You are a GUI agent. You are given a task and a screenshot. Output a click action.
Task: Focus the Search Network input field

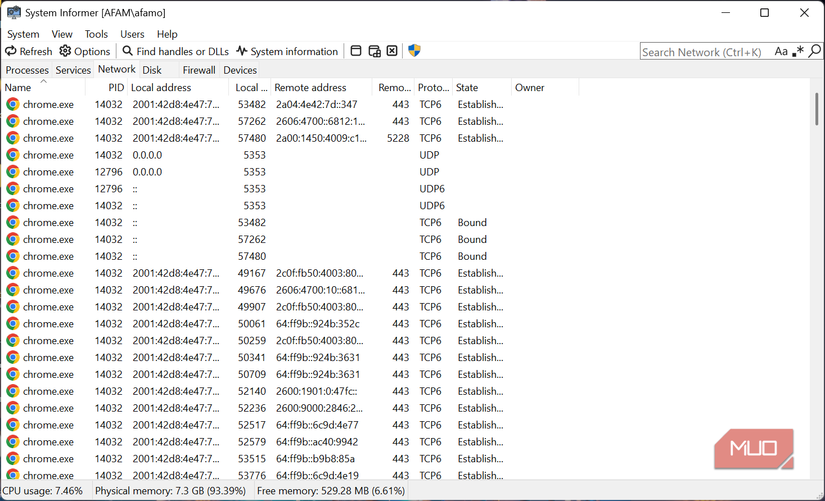click(706, 52)
